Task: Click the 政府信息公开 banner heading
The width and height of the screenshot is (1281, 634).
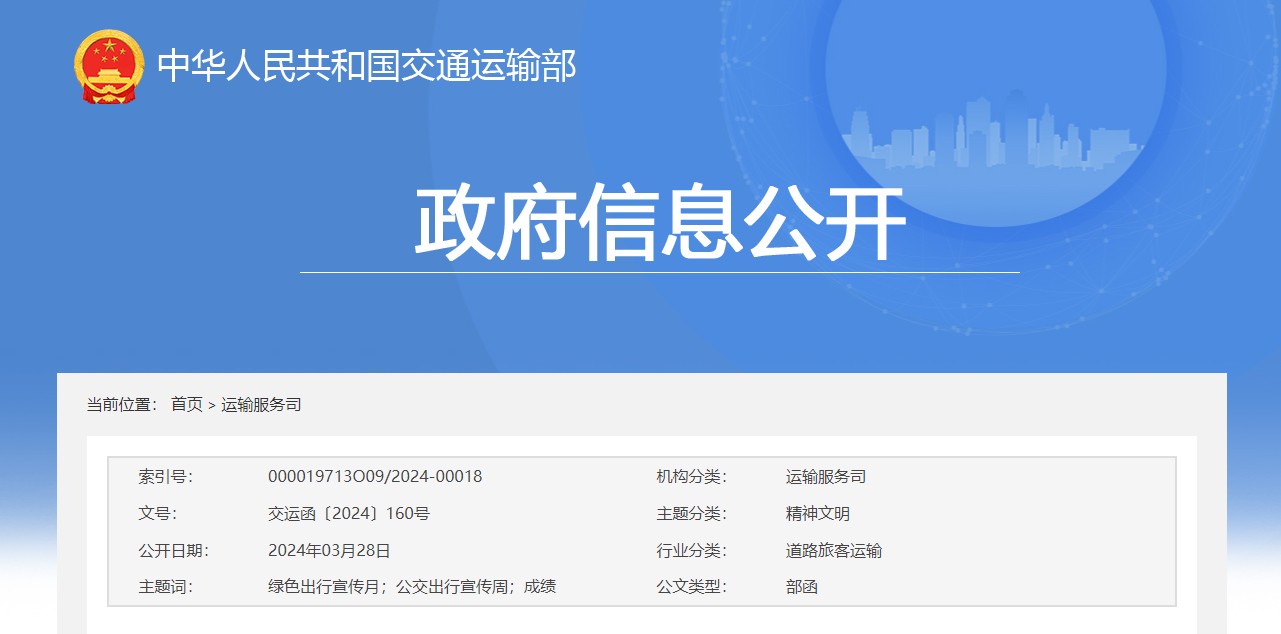Action: (x=660, y=222)
